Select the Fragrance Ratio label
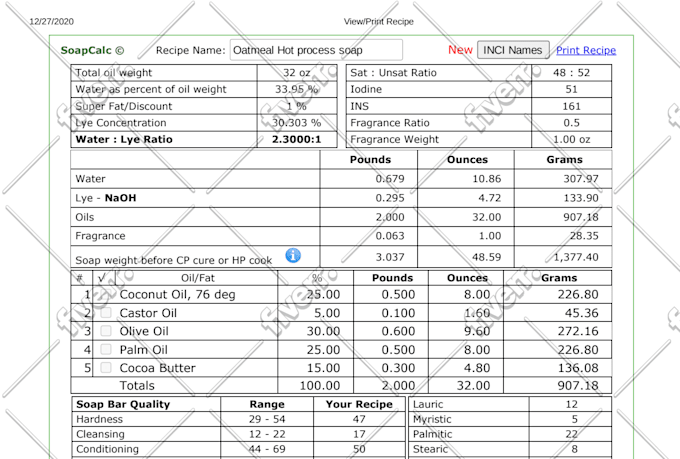The width and height of the screenshot is (680, 459). pos(390,123)
